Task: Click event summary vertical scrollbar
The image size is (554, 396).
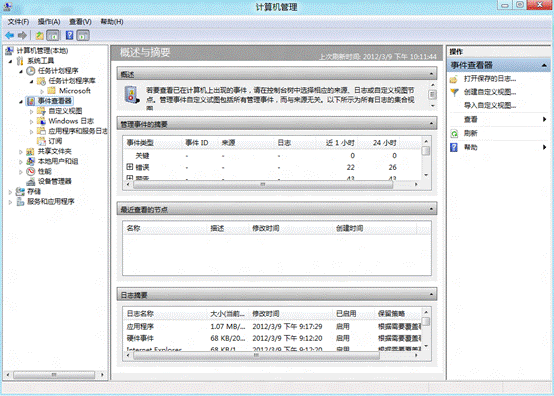Action: point(426,158)
